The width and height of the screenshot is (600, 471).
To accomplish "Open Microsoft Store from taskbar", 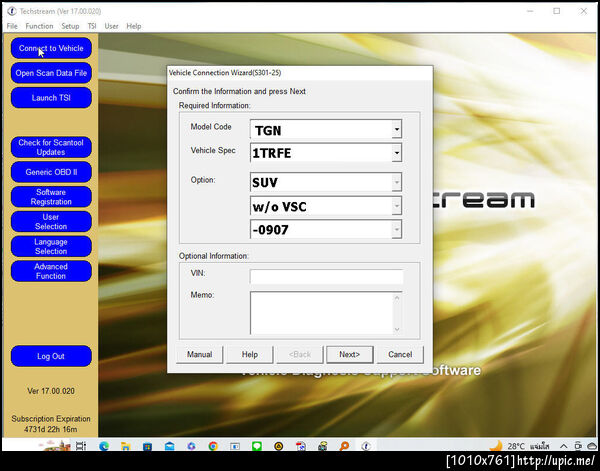I will click(x=147, y=446).
